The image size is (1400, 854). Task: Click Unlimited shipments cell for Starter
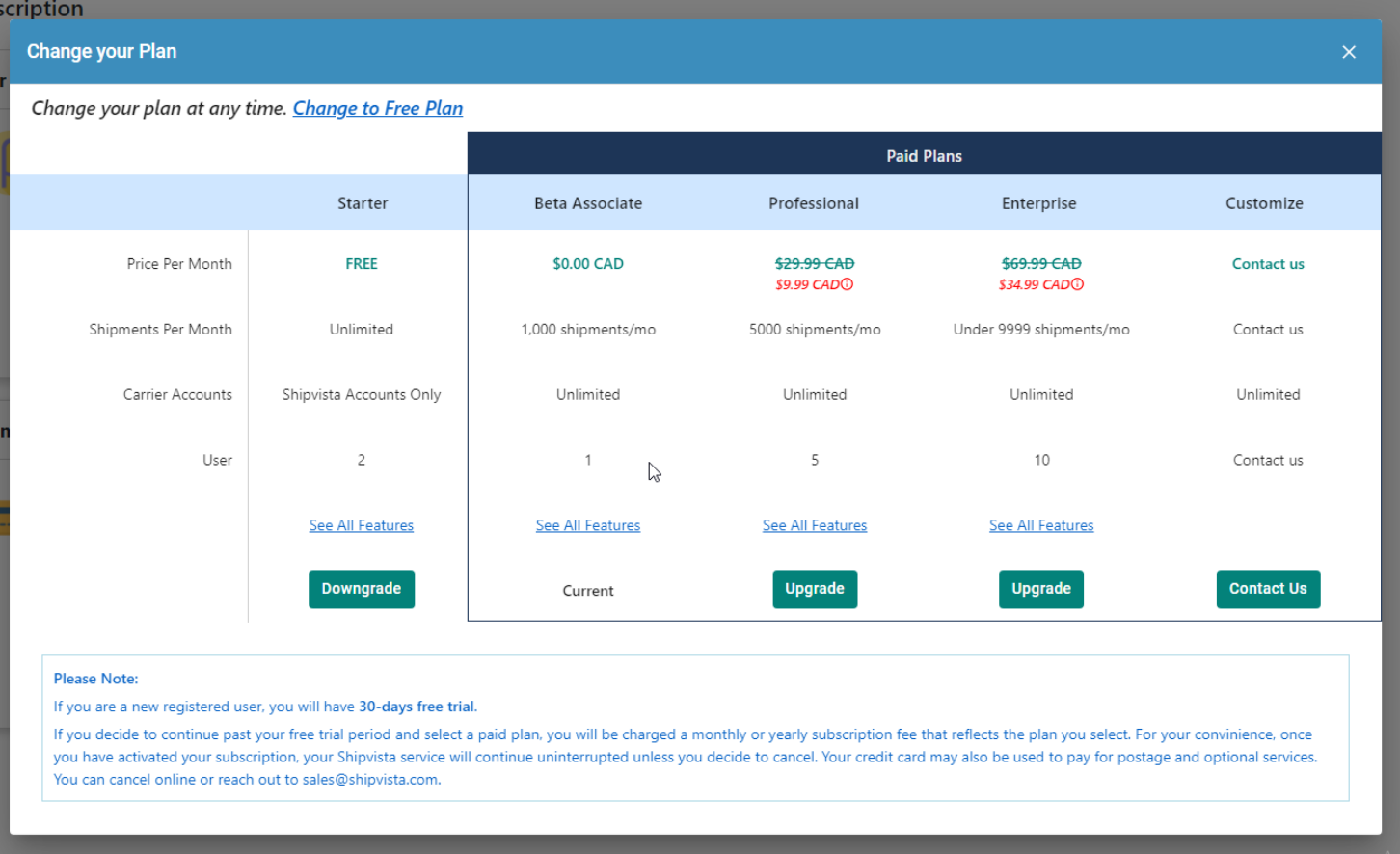click(362, 330)
